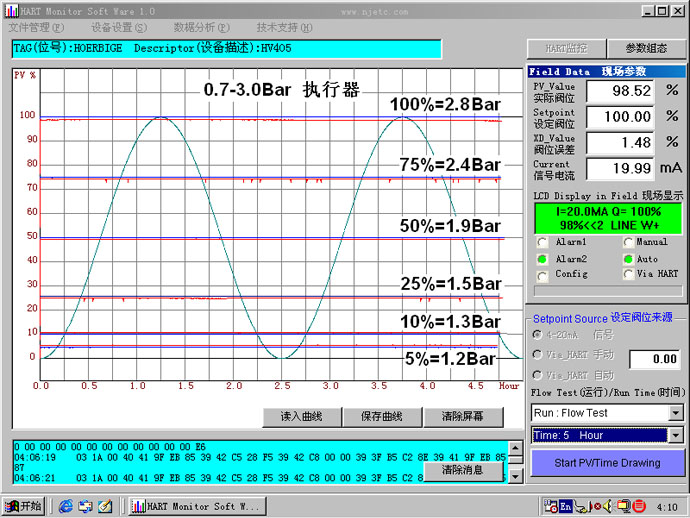Open the 设备设置(S) menu
The height and width of the screenshot is (518, 690).
119,27
